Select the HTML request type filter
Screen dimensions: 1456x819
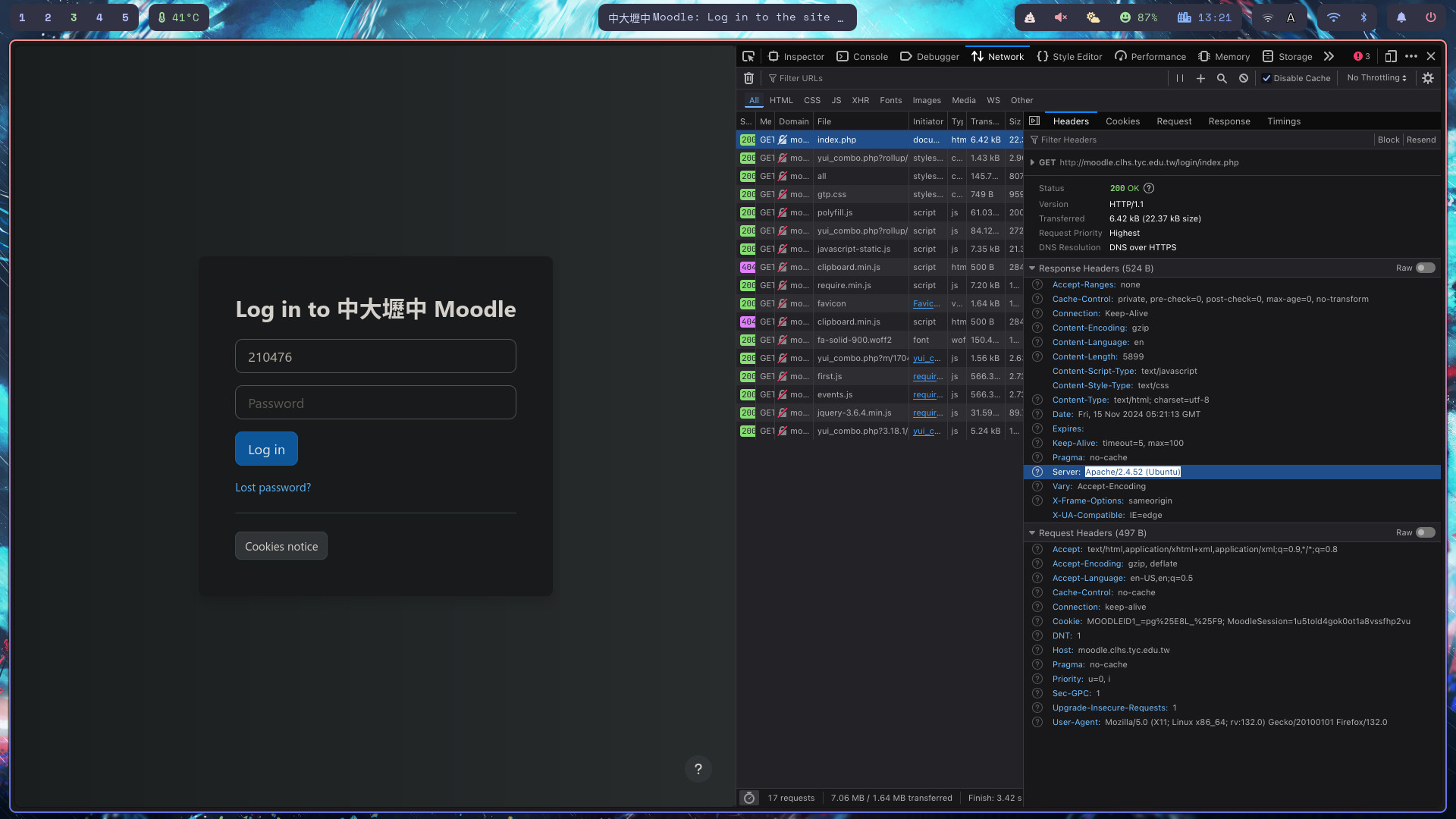[x=781, y=100]
